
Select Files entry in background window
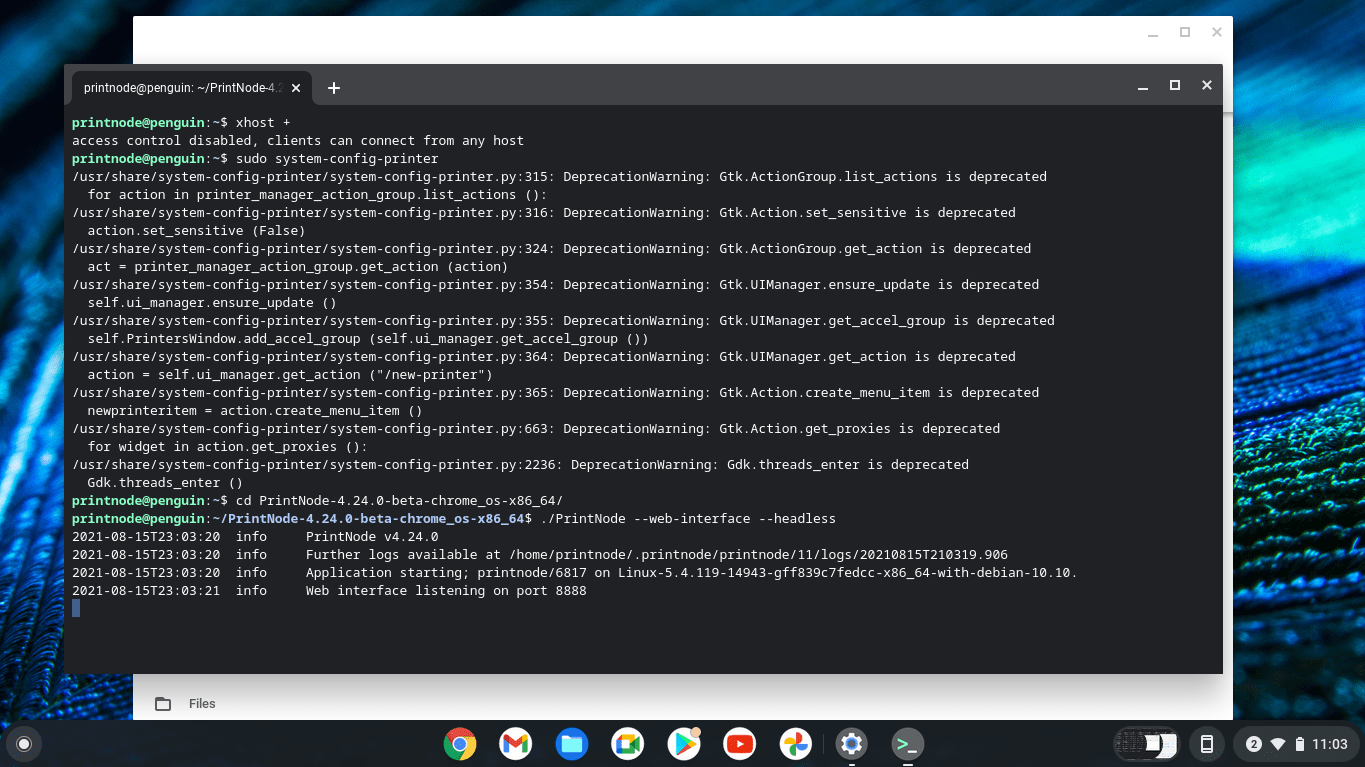click(202, 704)
